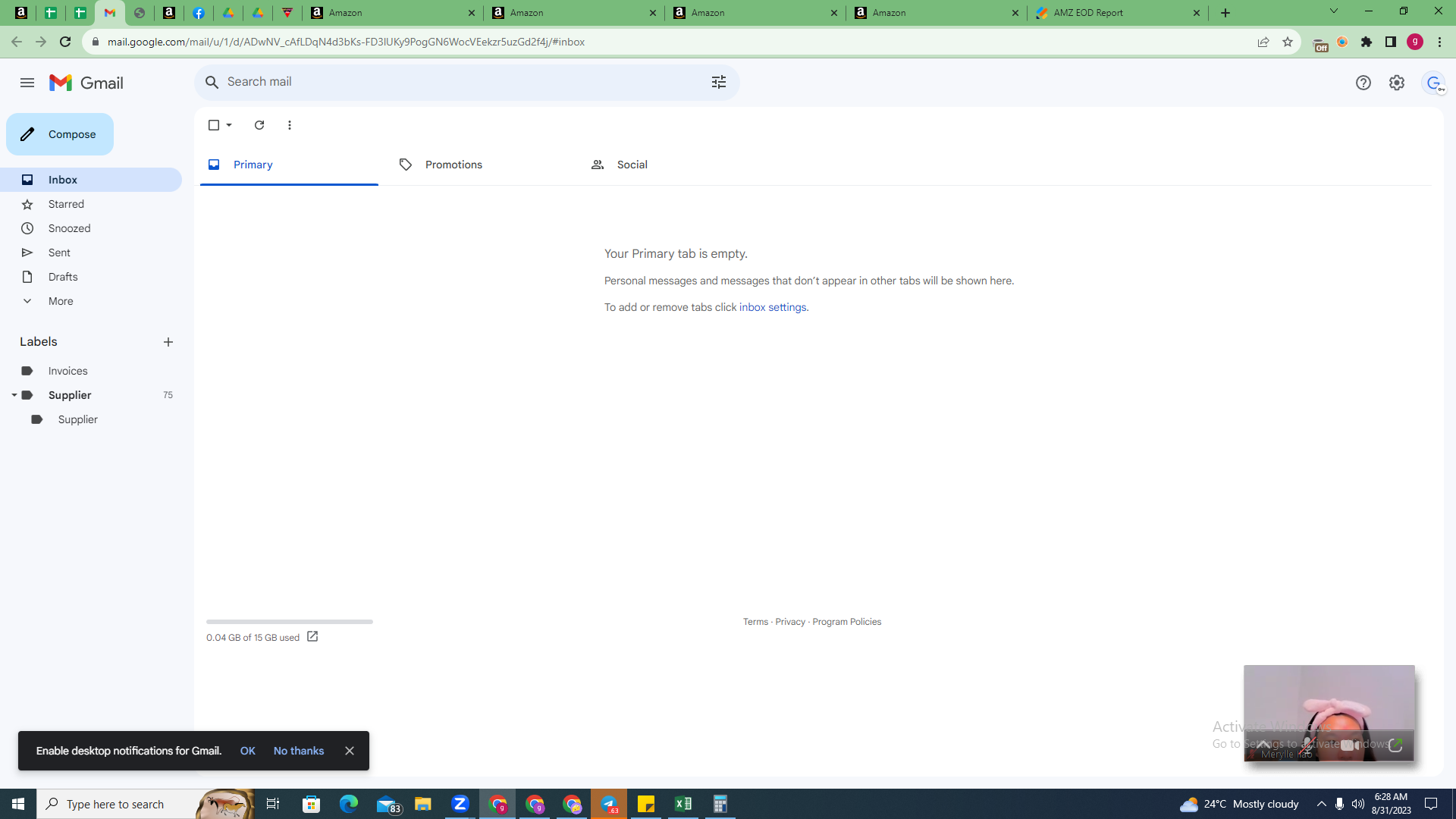Click the Windows taskbar search box
1456x819 pixels.
[x=144, y=804]
